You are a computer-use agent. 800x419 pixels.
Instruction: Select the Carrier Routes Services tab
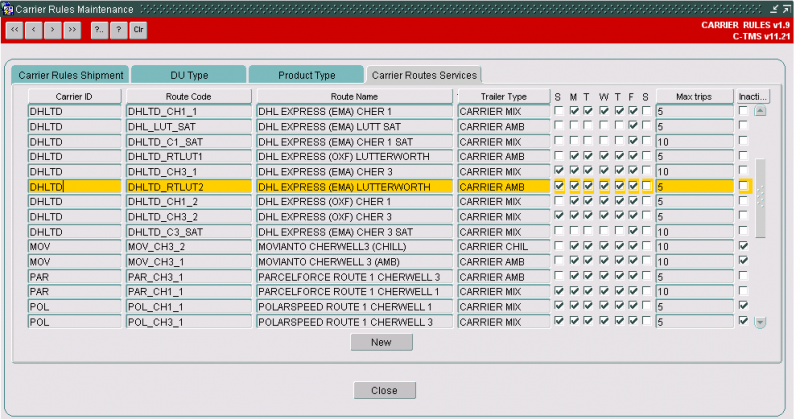click(424, 75)
